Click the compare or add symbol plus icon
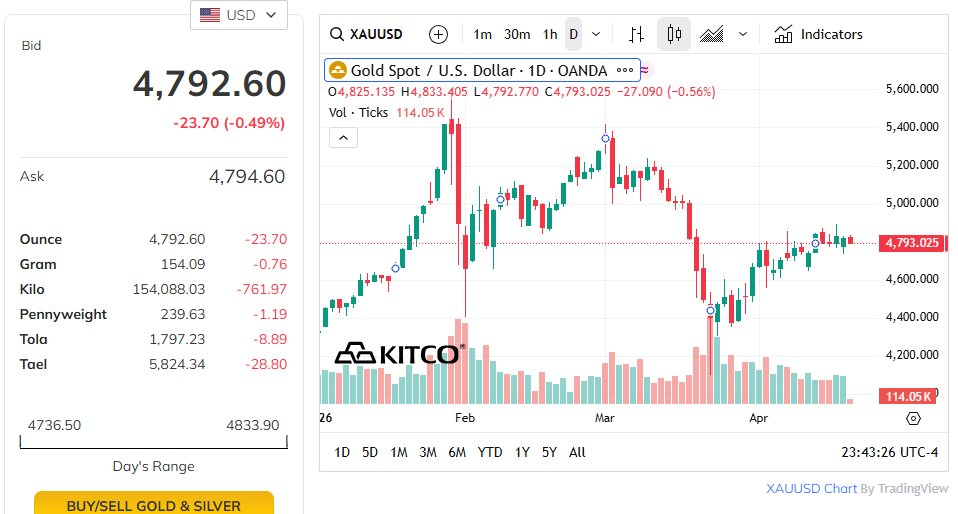Screen dimensions: 958x514 click(438, 34)
